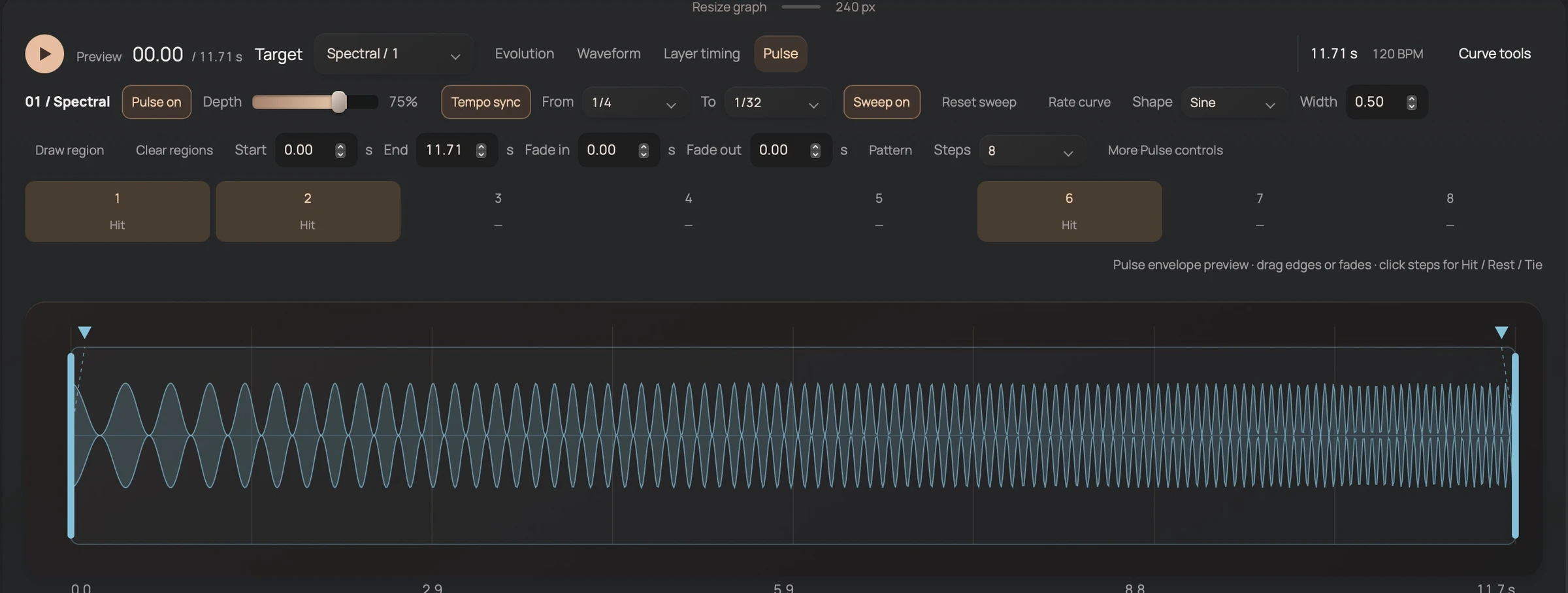Select the Pulse tab
The width and height of the screenshot is (1568, 593).
coord(781,54)
